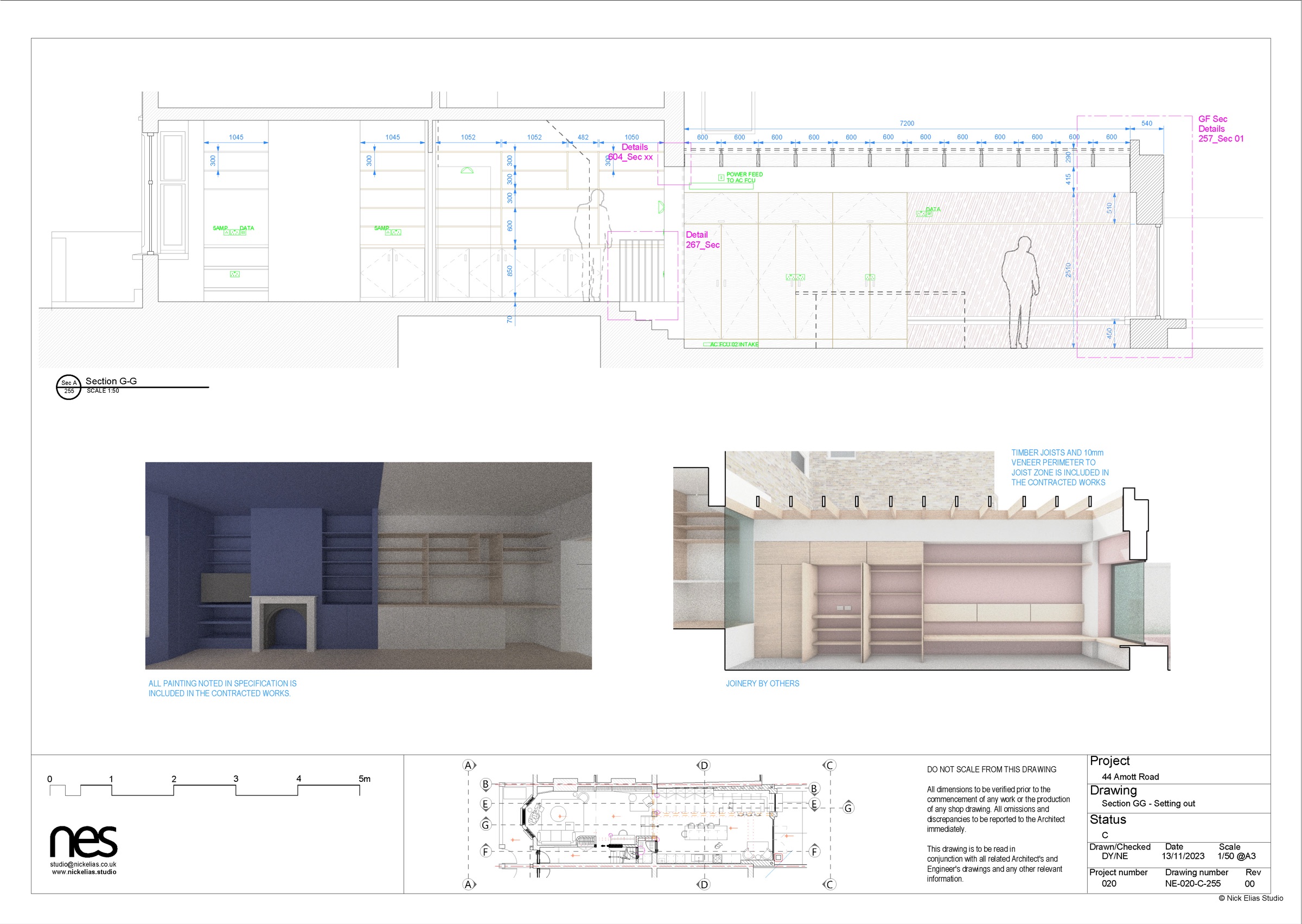Click the drawn/checked initials DY/NE
1302x924 pixels.
click(x=1114, y=856)
